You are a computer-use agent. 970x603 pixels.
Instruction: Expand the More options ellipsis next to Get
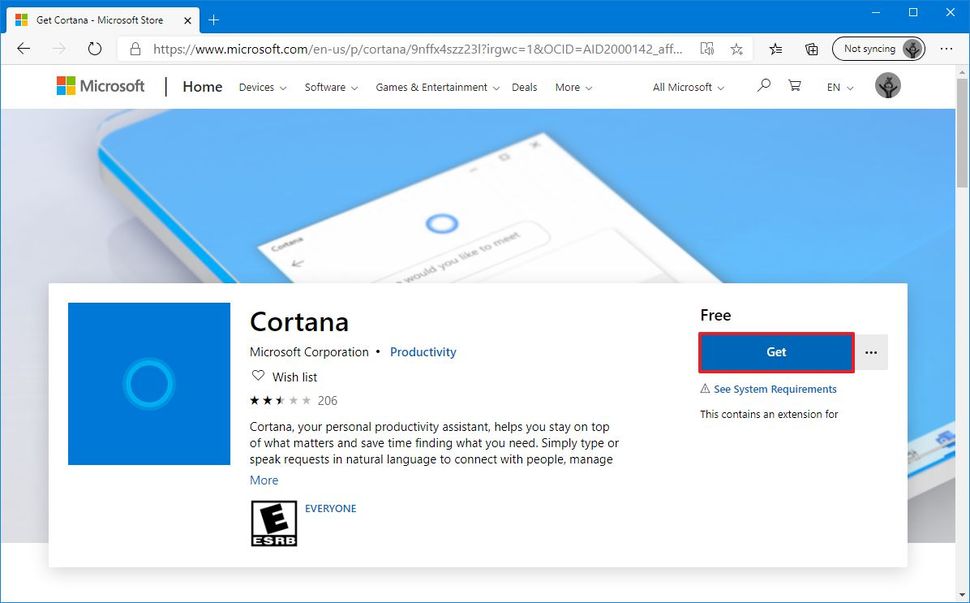[871, 352]
